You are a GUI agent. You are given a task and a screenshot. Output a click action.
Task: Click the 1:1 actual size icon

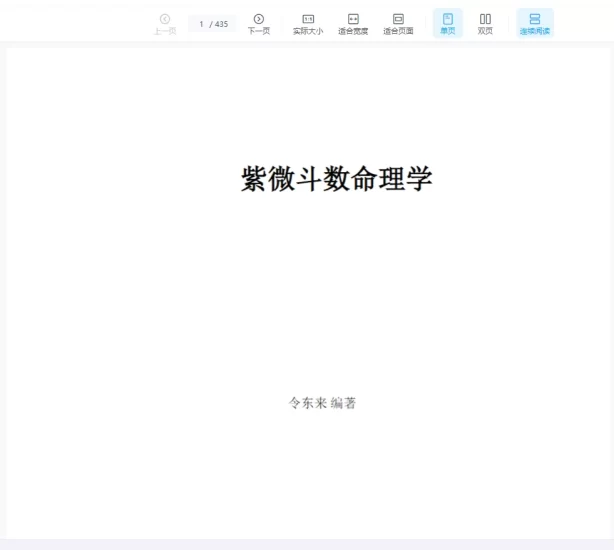point(308,19)
